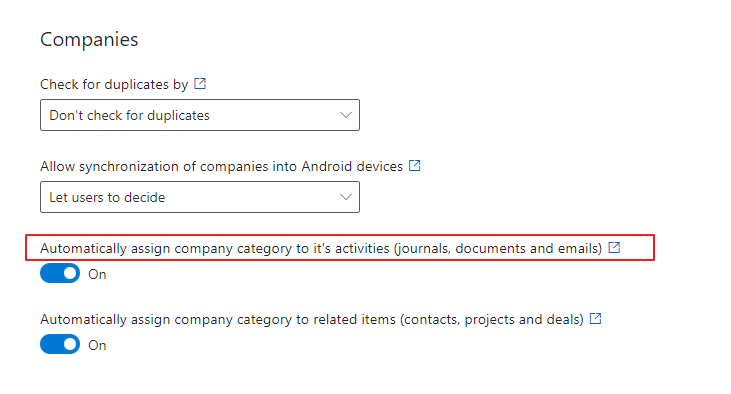Viewport: 731px width, 394px height.
Task: Click the Allow synchronization of companies label
Action: pos(221,166)
